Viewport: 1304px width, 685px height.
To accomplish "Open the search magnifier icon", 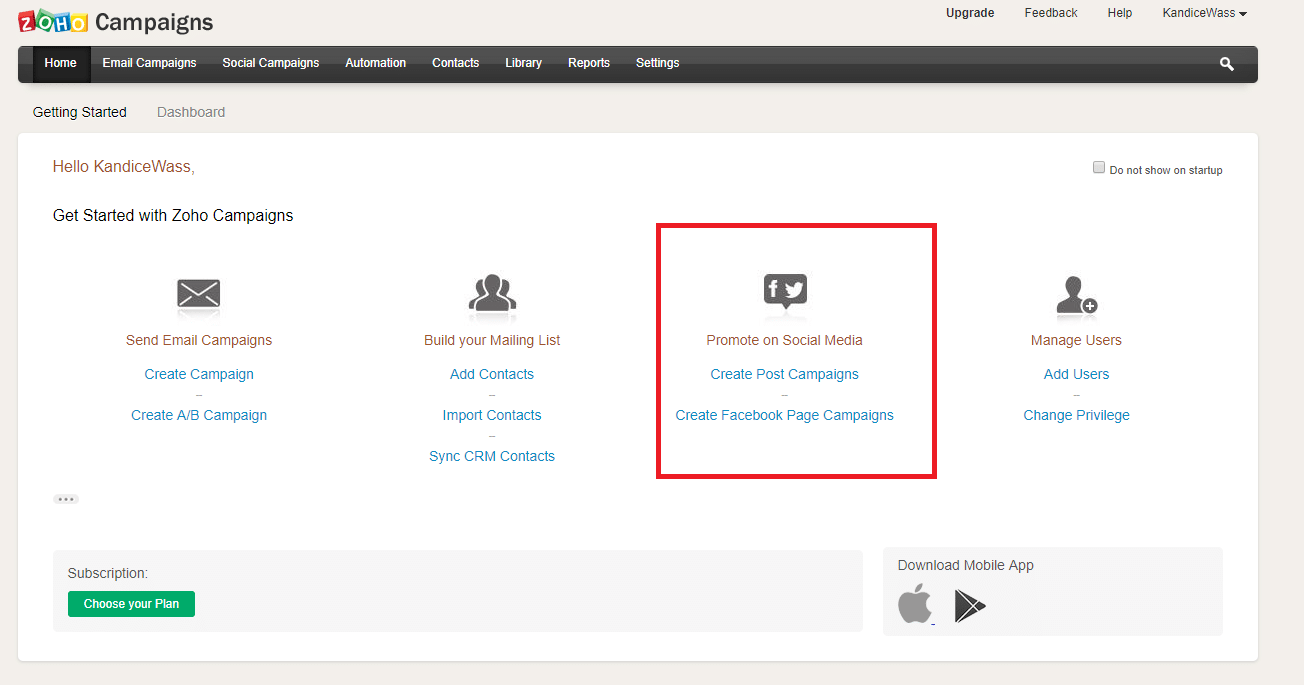I will (x=1227, y=64).
